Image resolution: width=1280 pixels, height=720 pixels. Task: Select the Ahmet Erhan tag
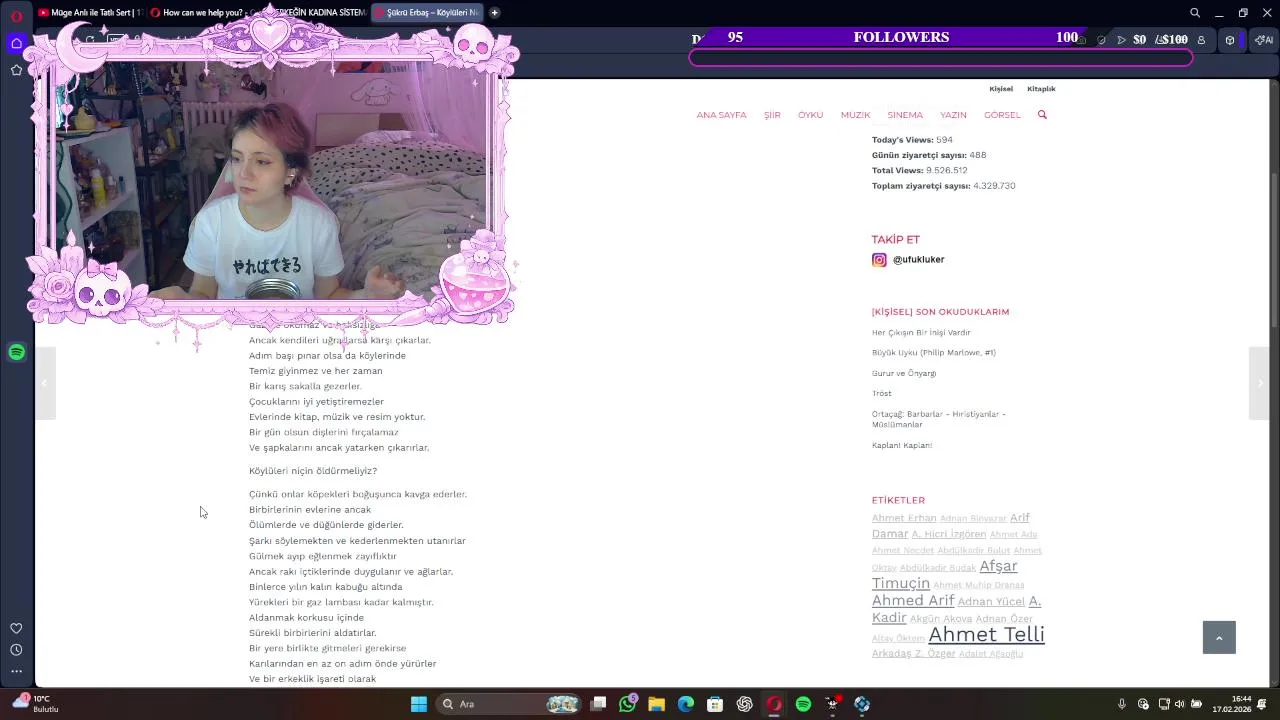[904, 518]
